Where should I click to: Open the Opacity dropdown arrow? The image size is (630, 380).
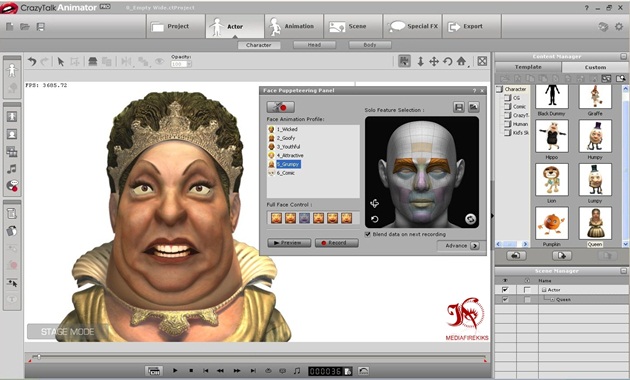click(x=189, y=64)
